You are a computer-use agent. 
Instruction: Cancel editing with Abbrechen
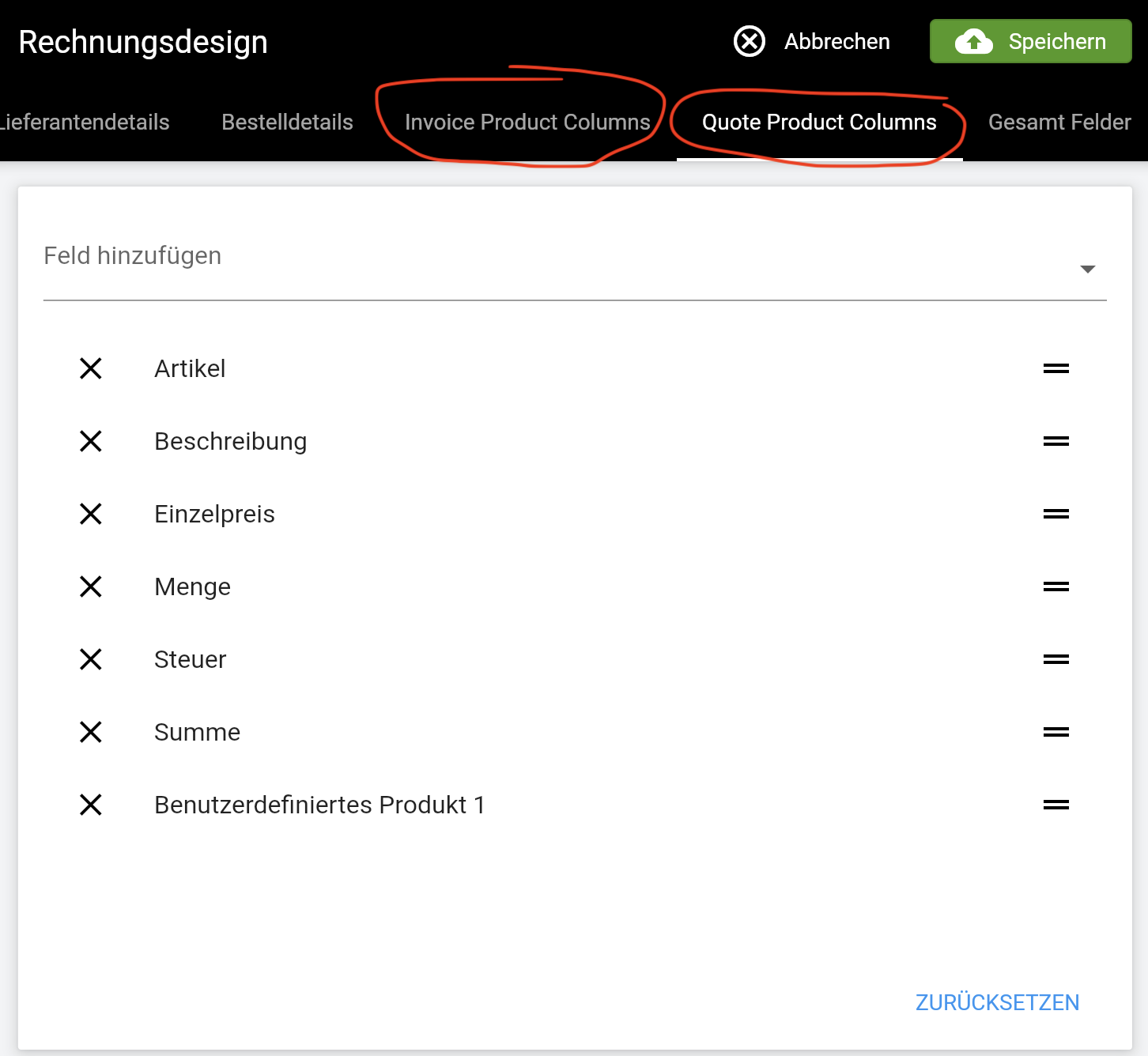(812, 41)
